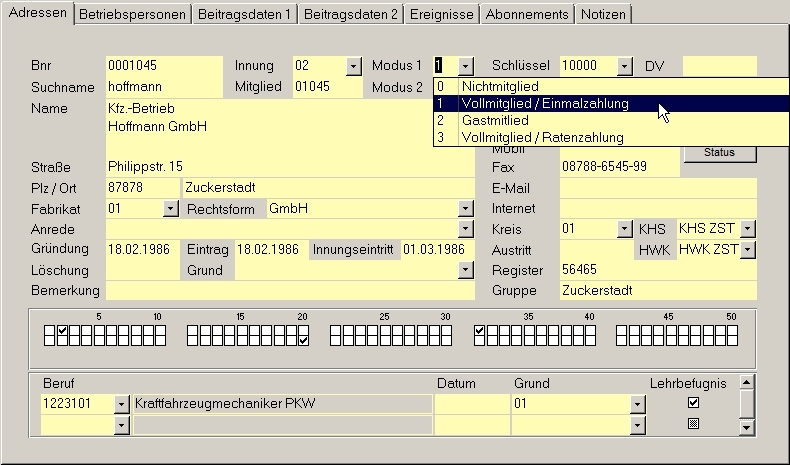Click the E-Mail input field
Screen dimensions: 790x465
tap(657, 188)
